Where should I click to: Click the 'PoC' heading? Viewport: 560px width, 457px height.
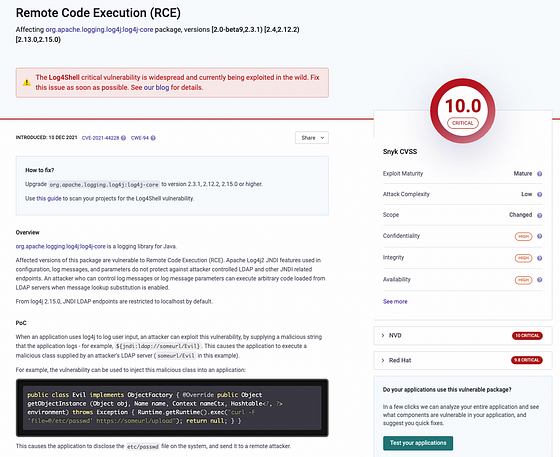click(x=21, y=323)
